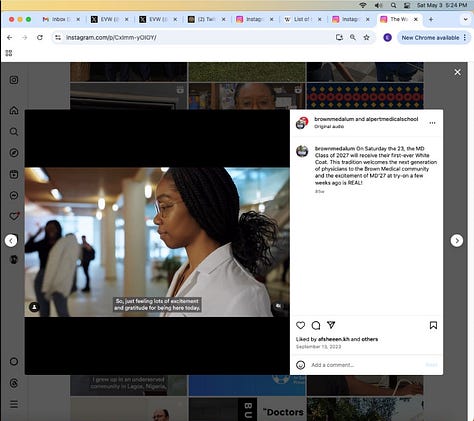Image resolution: width=474 pixels, height=421 pixels.
Task: Switch to the first X EVW tab
Action: point(110,19)
